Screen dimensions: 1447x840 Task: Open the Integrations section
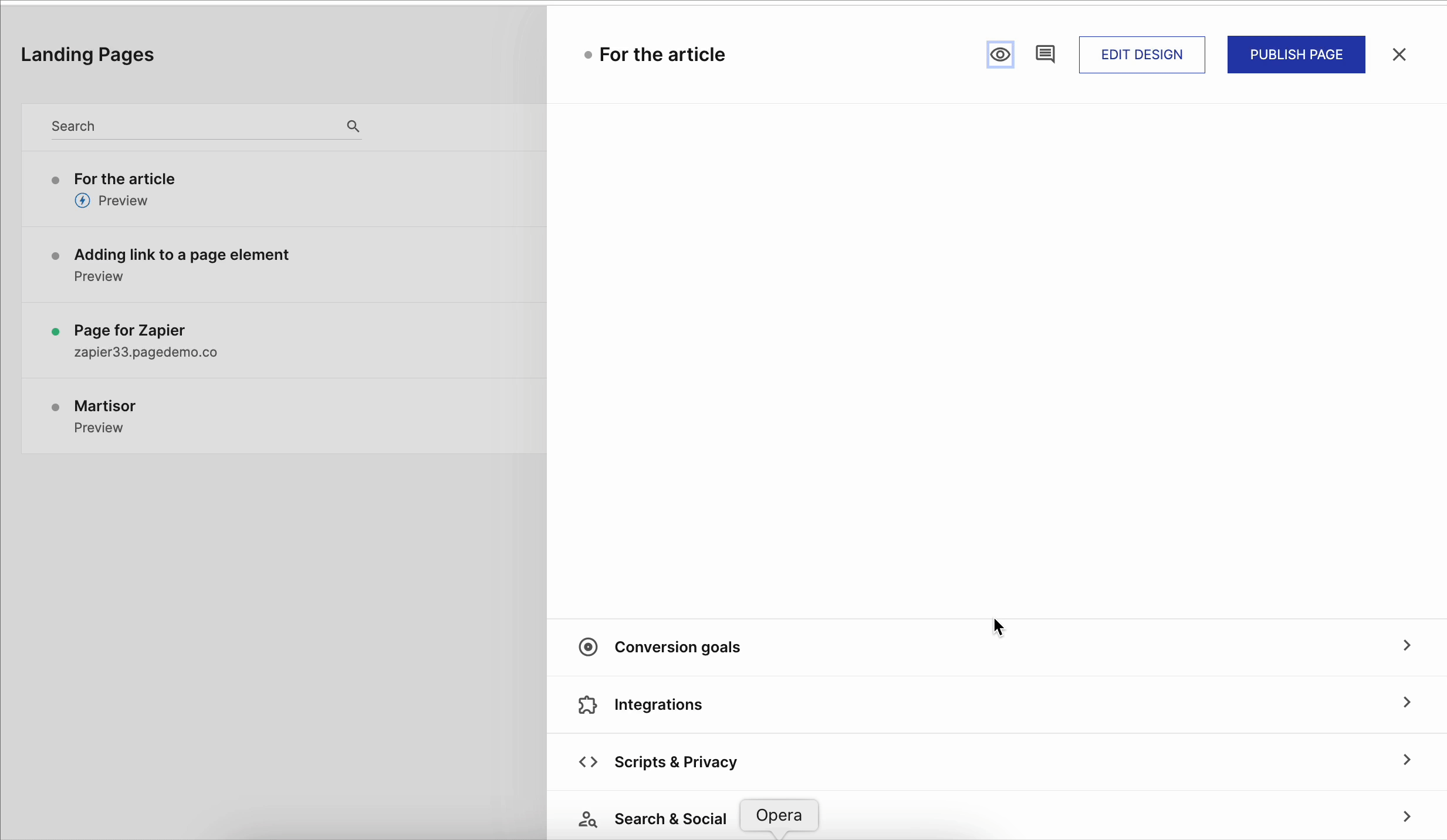coord(996,704)
